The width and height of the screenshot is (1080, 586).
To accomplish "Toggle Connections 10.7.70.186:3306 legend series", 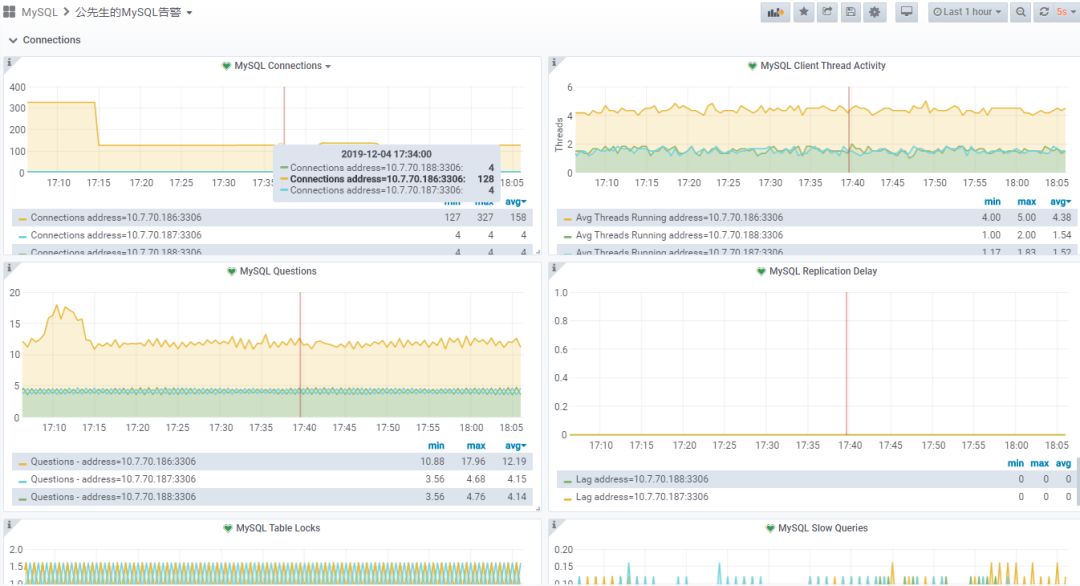I will point(116,218).
